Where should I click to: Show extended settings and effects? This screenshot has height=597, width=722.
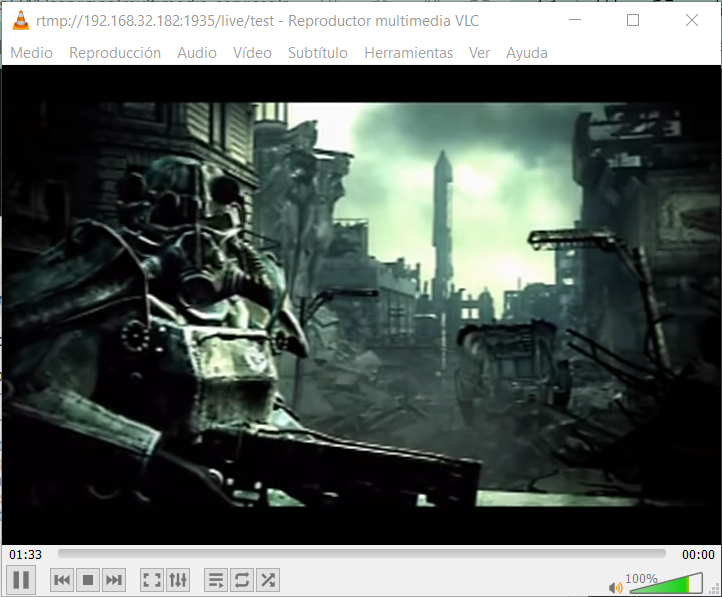[178, 580]
